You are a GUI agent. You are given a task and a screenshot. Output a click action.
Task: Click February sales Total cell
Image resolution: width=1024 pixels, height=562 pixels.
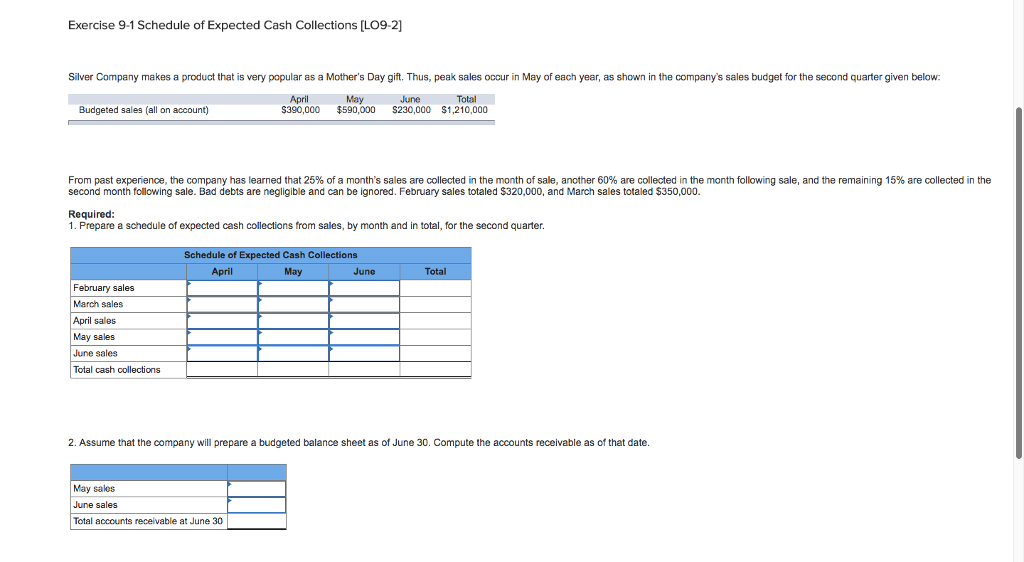pyautogui.click(x=436, y=288)
